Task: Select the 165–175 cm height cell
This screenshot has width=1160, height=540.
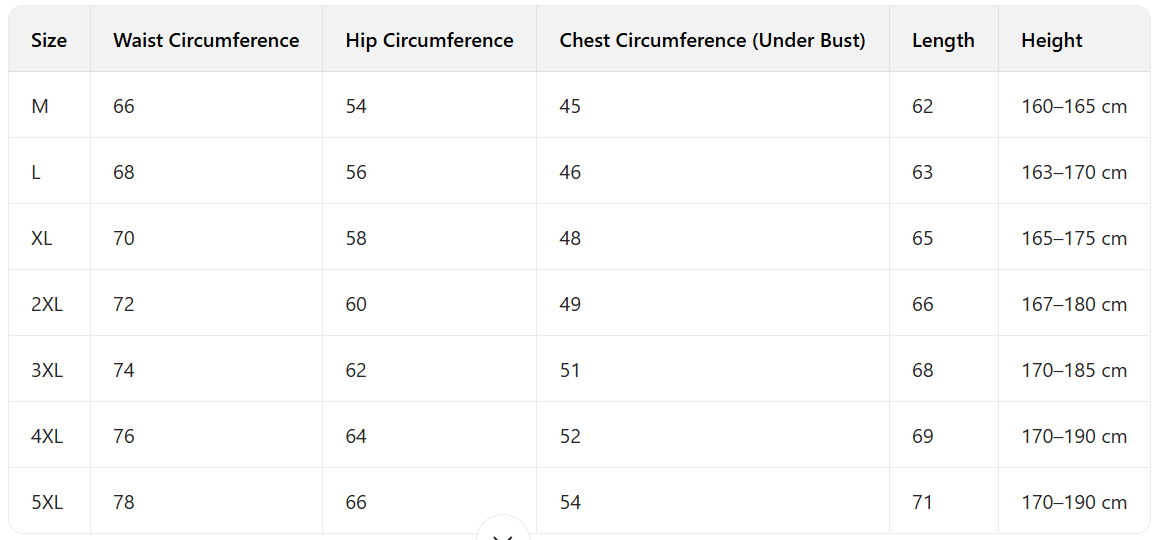Action: (x=1074, y=238)
